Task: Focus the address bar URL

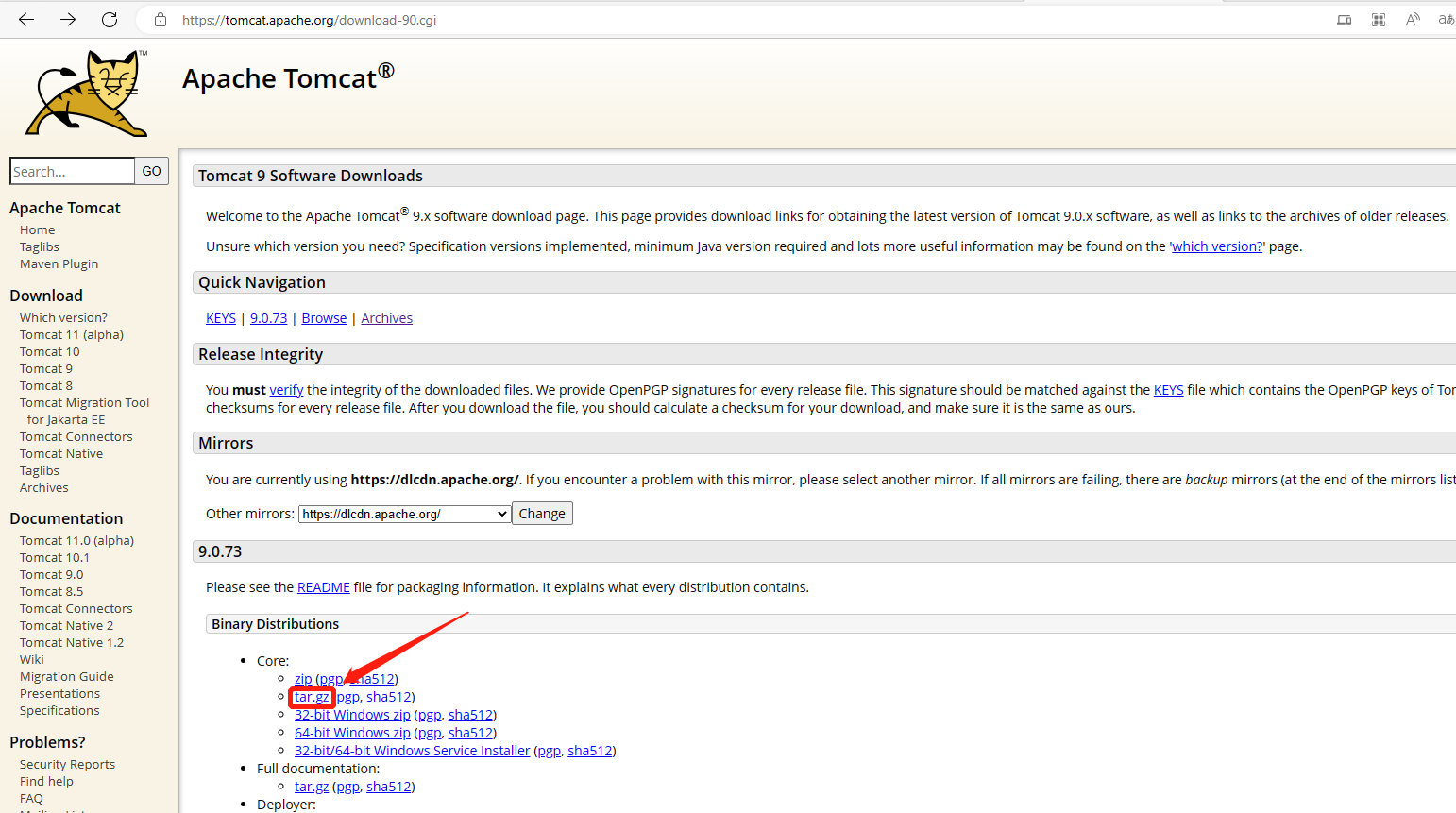Action: [x=309, y=20]
